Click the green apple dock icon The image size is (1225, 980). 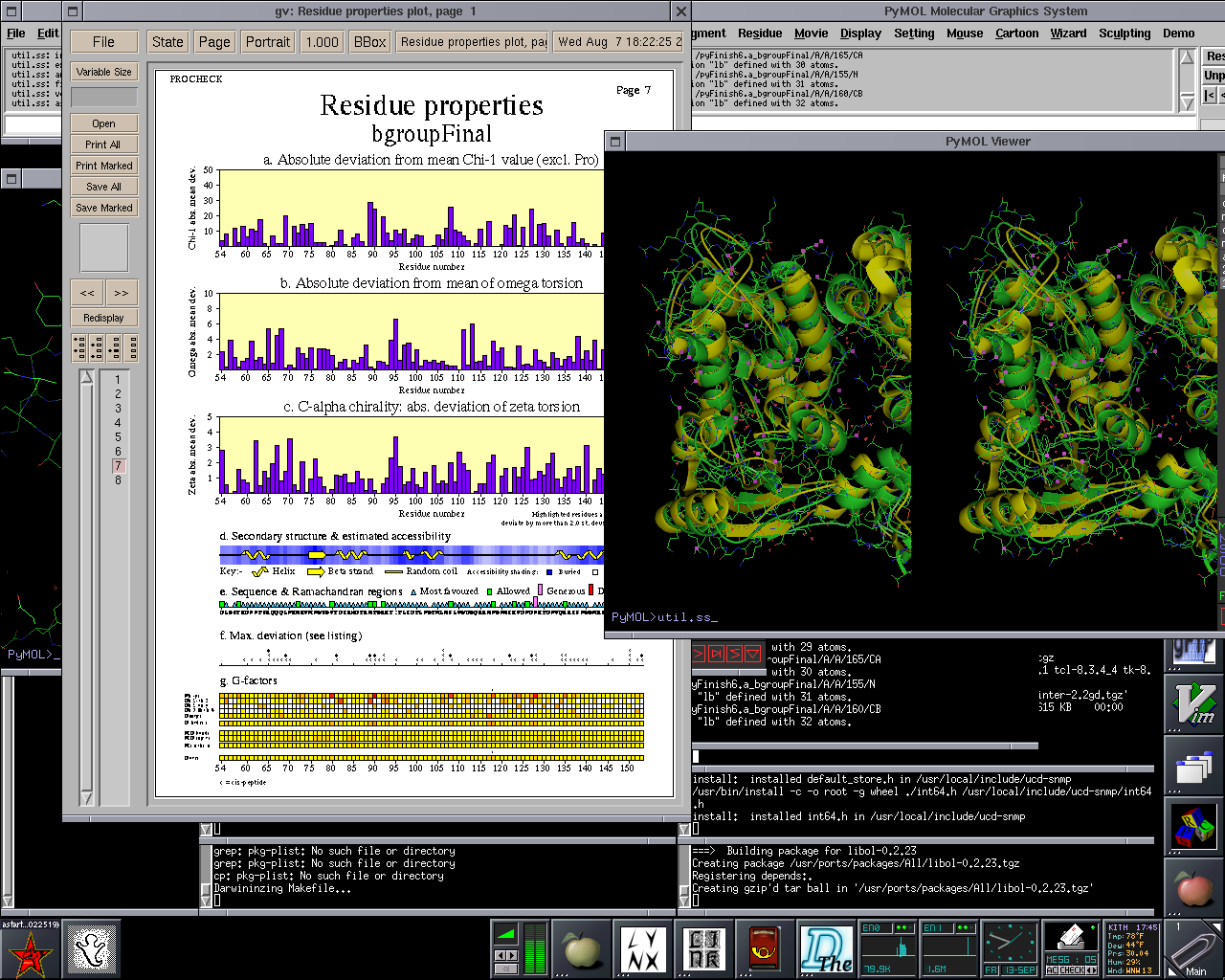[582, 949]
